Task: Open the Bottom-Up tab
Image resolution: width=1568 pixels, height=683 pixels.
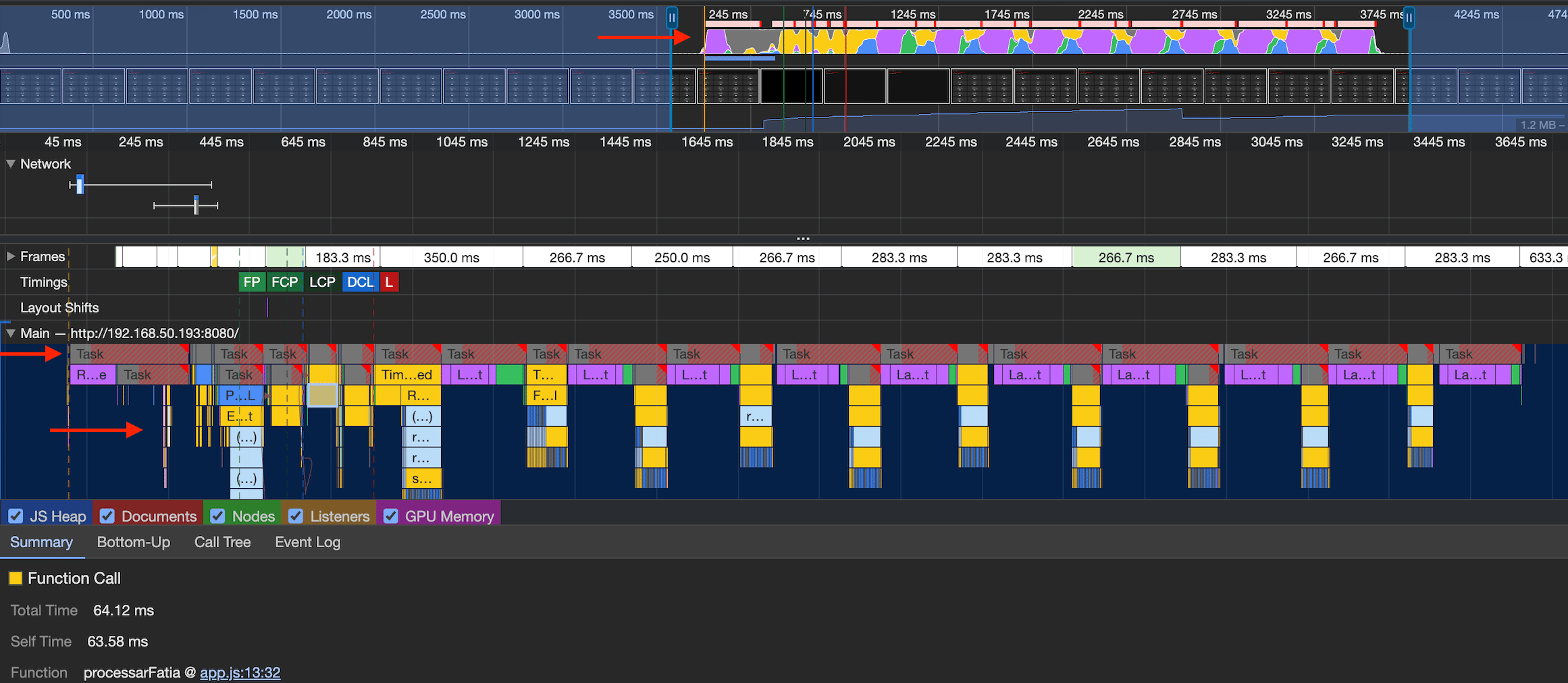Action: point(134,543)
